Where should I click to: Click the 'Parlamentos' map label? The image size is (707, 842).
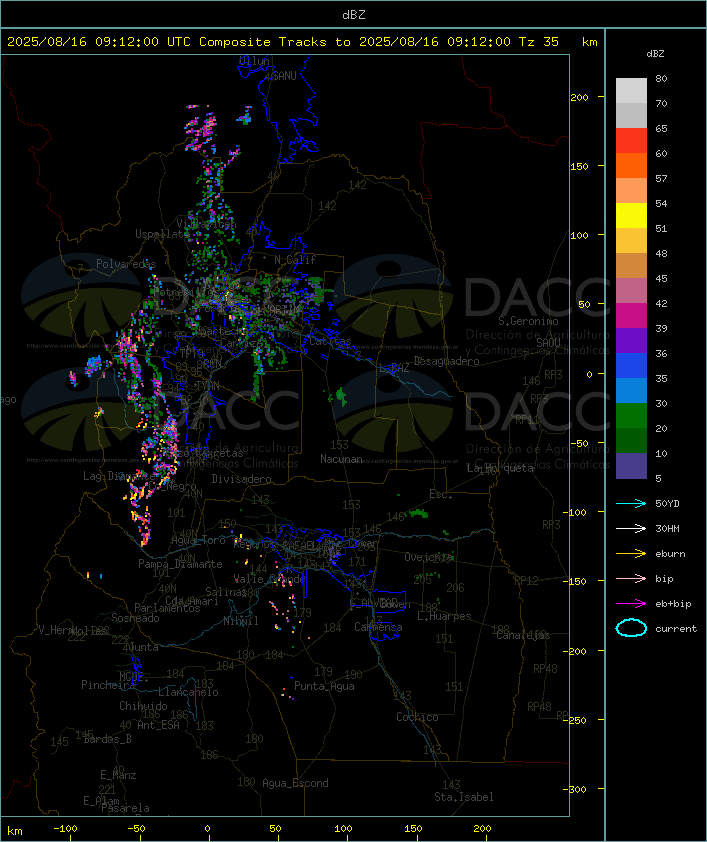167,608
